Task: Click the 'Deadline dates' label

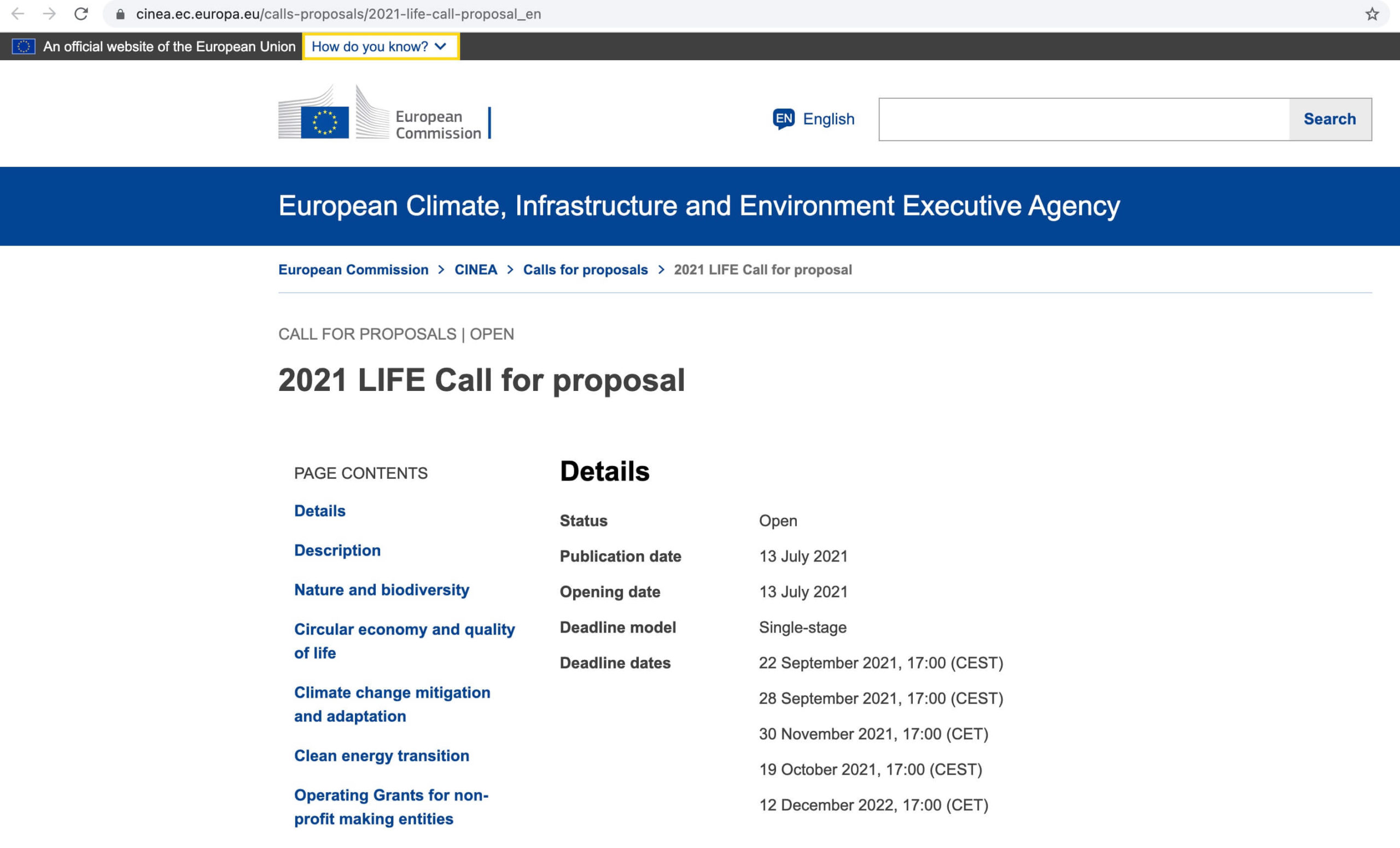Action: click(x=615, y=663)
